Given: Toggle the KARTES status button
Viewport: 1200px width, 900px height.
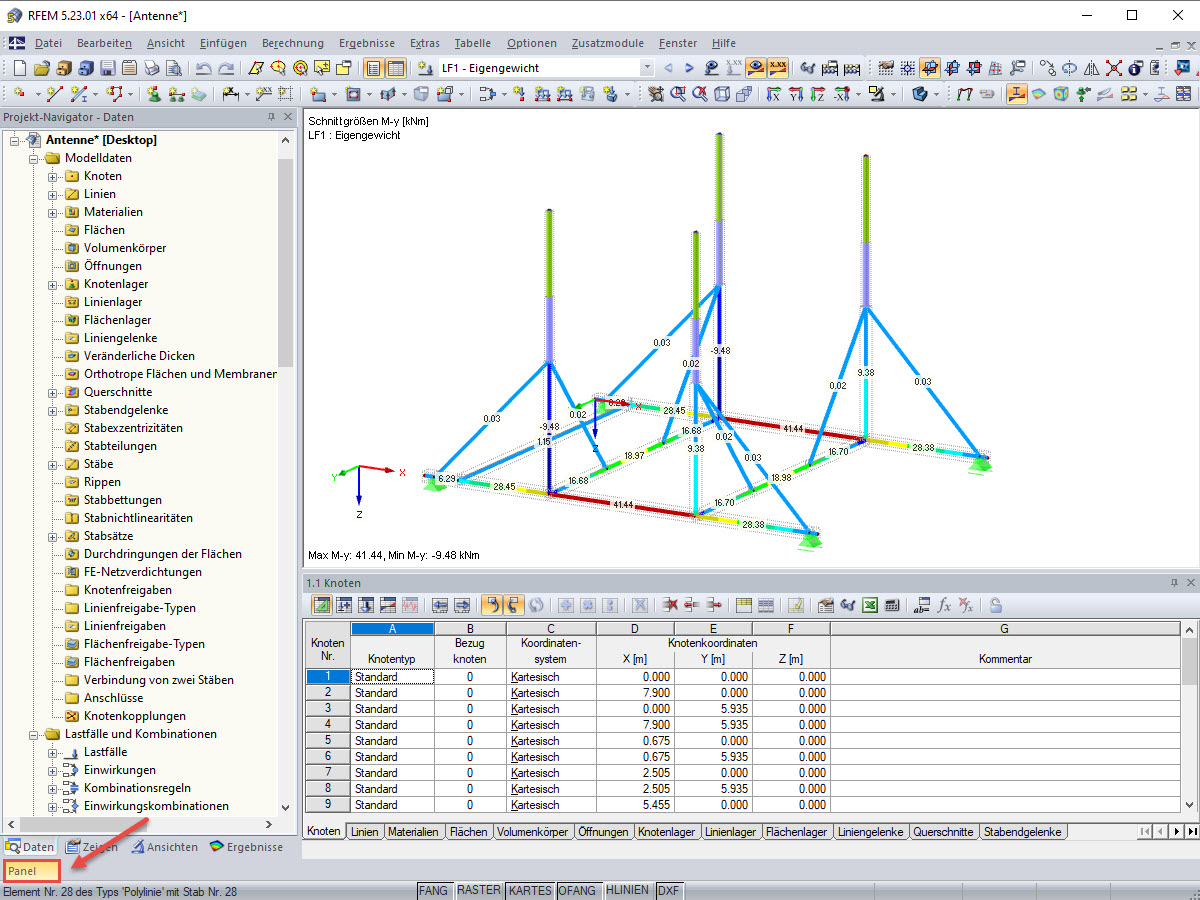Looking at the screenshot, I should click(529, 890).
